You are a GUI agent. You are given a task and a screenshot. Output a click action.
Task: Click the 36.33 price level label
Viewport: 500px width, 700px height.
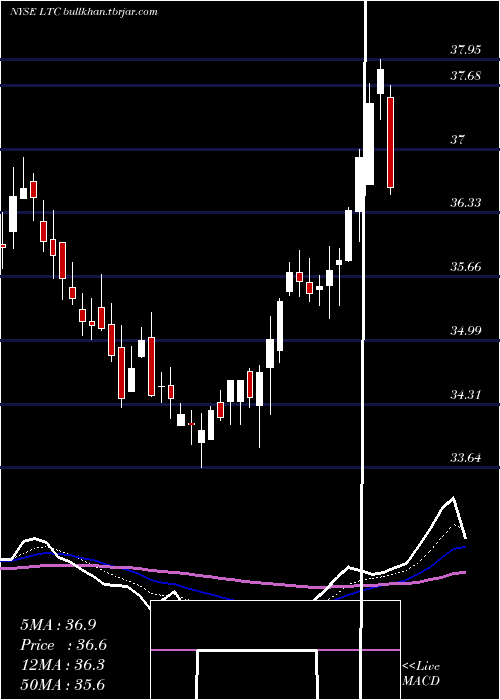pyautogui.click(x=466, y=203)
